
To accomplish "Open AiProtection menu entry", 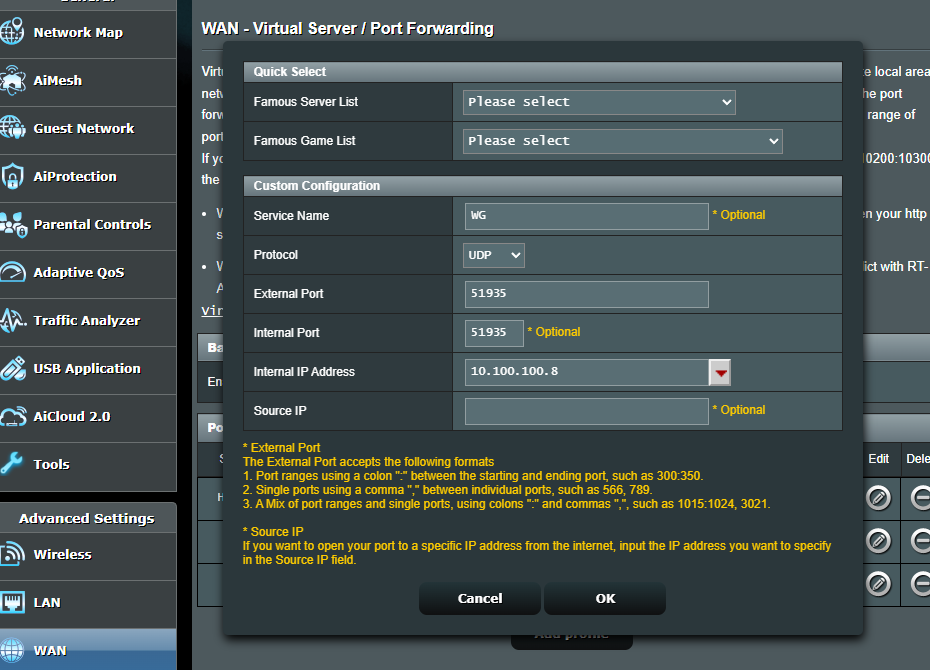I will tap(88, 177).
